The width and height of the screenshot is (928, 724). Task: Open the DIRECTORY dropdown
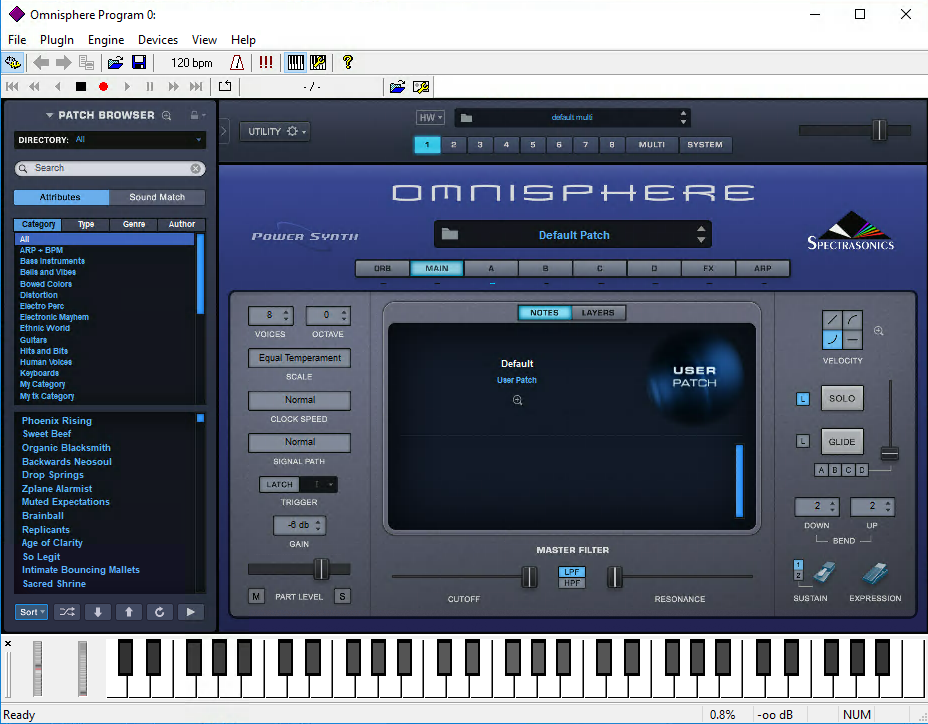109,140
